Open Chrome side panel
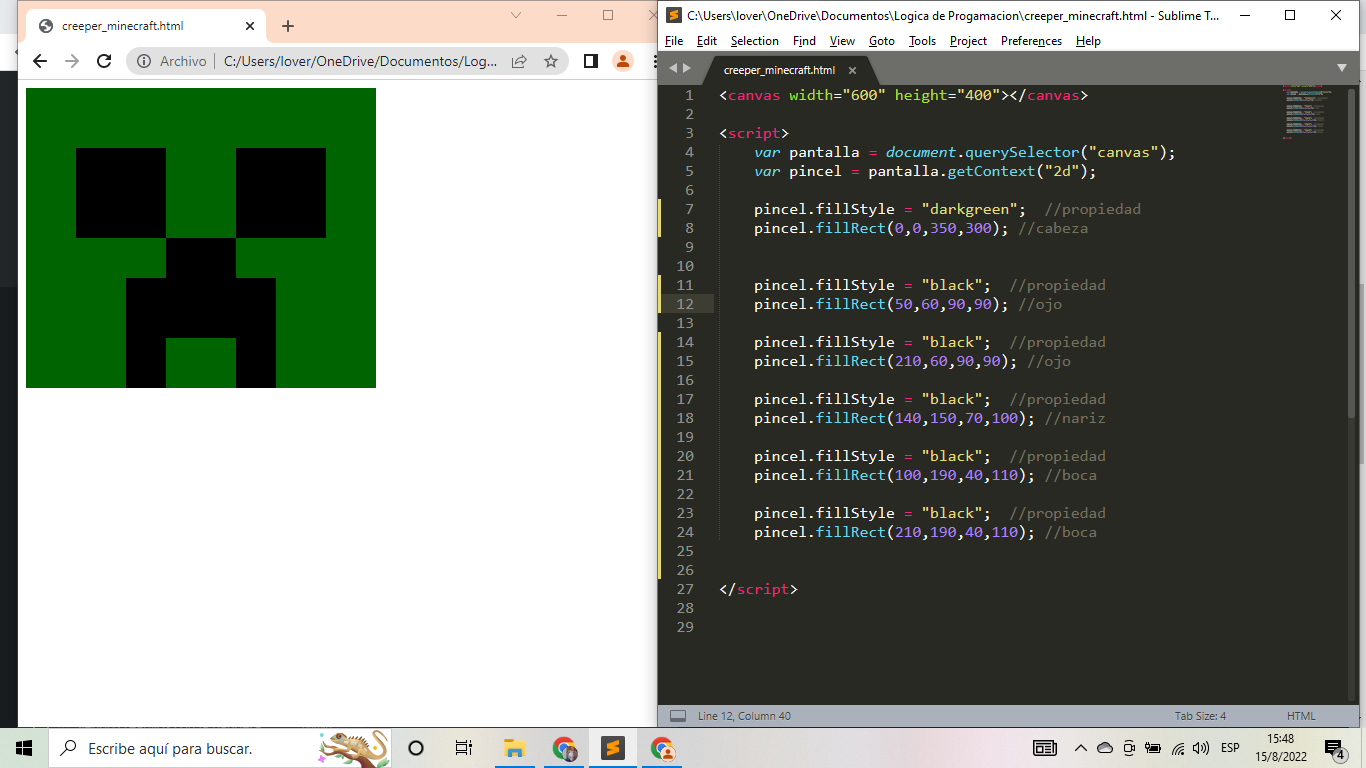This screenshot has width=1366, height=768. click(590, 61)
